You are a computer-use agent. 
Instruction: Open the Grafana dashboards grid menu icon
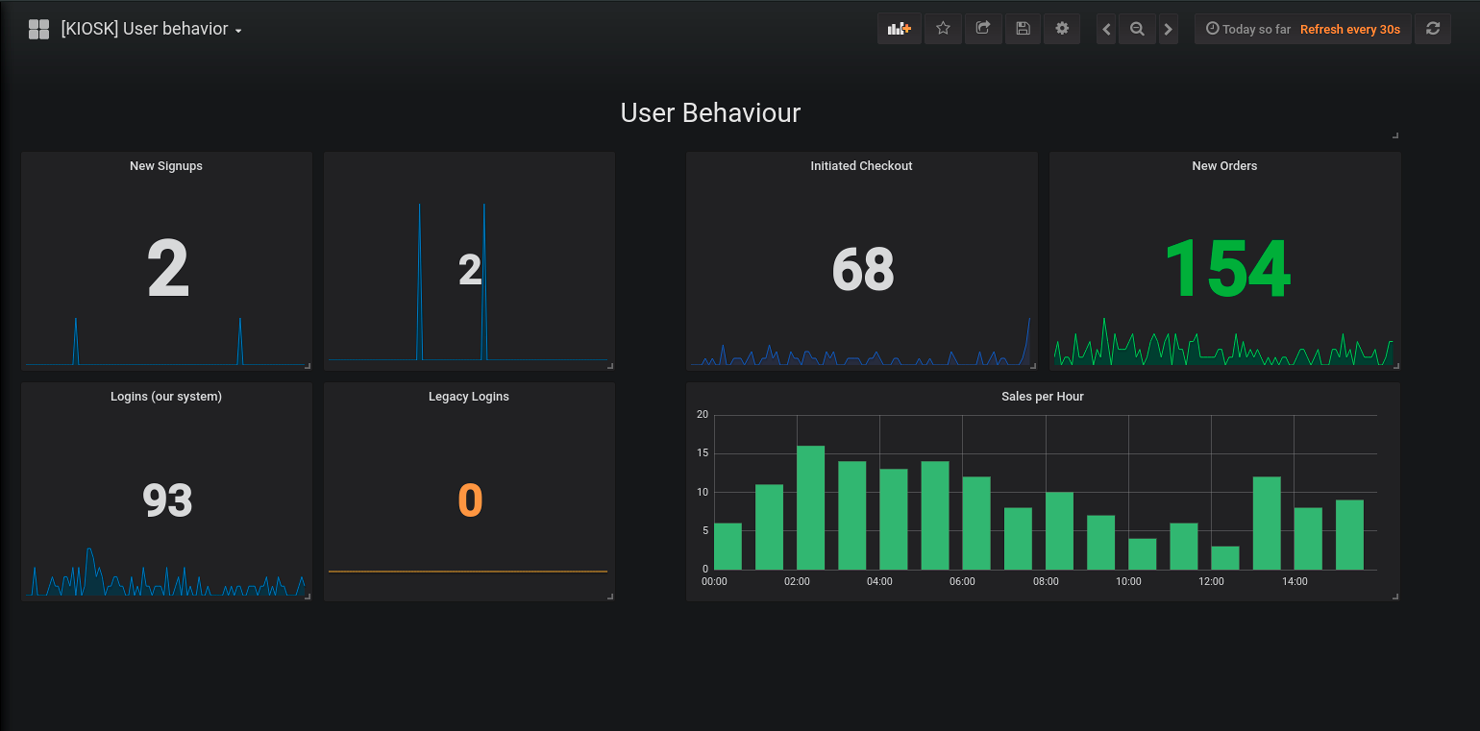39,29
